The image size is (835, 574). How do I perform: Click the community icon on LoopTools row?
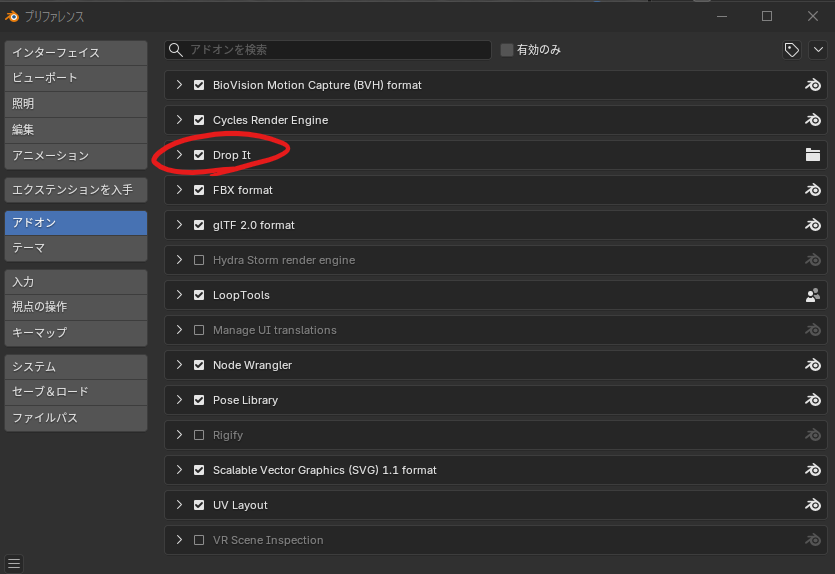tap(812, 295)
